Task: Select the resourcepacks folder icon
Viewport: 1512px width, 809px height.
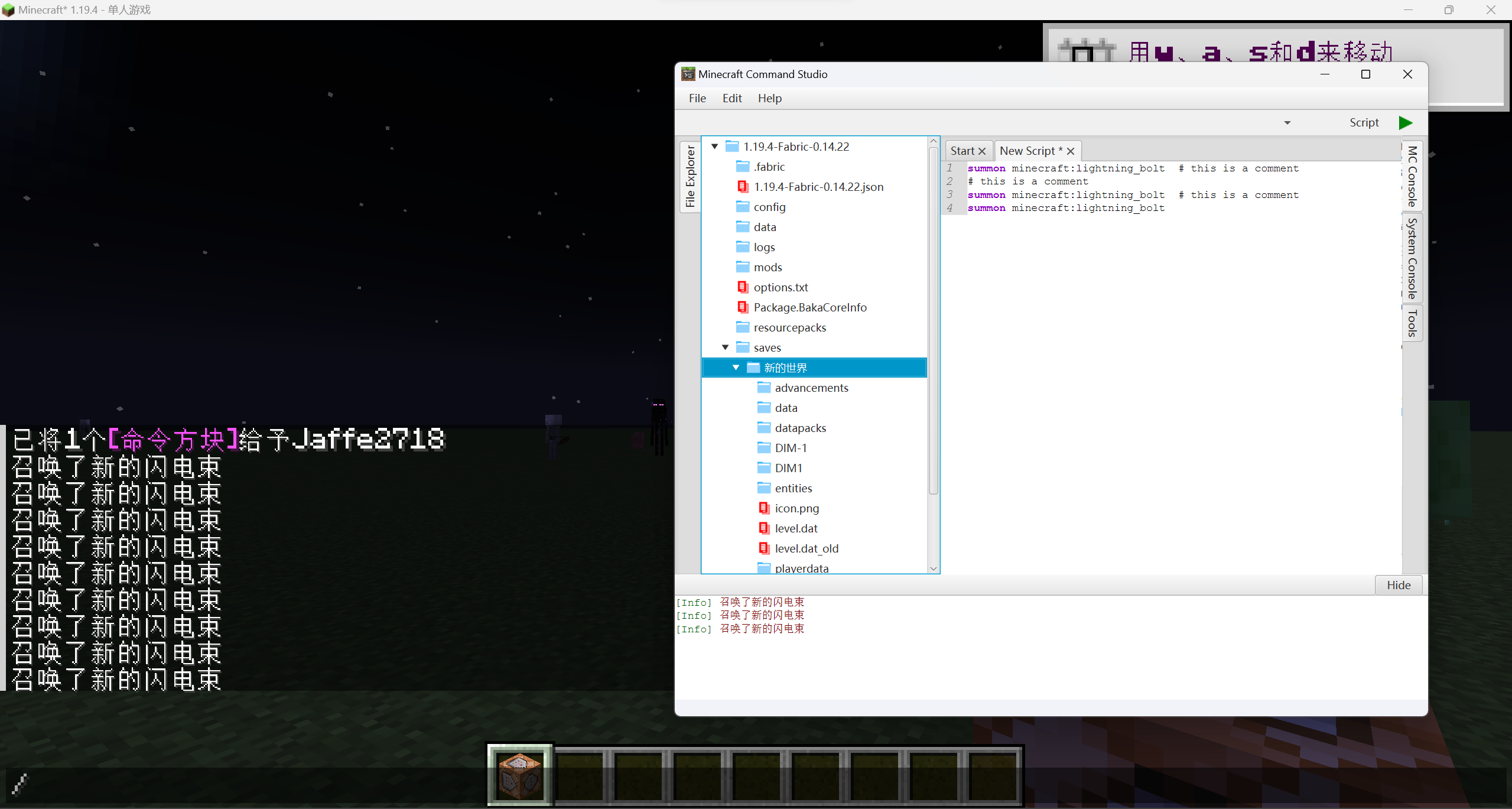Action: (x=743, y=327)
